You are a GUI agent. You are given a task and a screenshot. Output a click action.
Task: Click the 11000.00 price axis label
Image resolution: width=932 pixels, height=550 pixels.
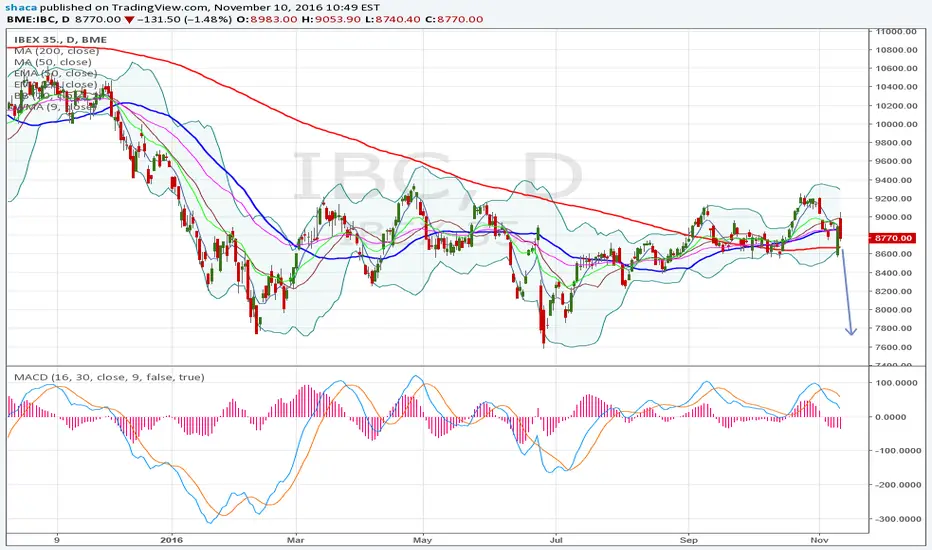pos(896,32)
